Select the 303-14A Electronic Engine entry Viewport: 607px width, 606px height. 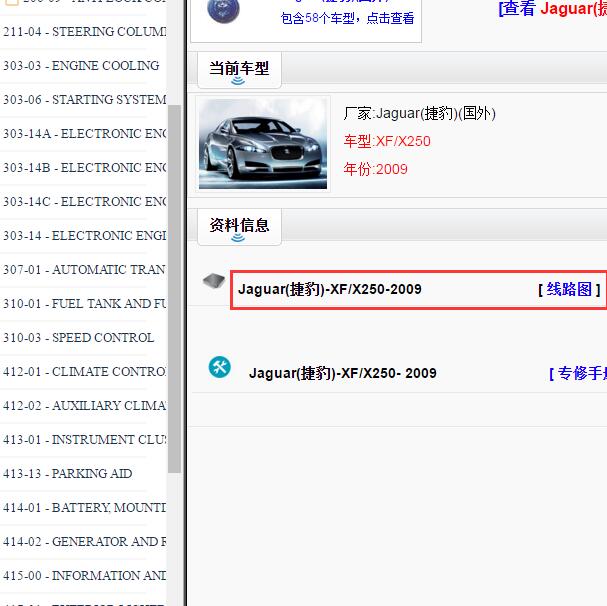tap(85, 134)
